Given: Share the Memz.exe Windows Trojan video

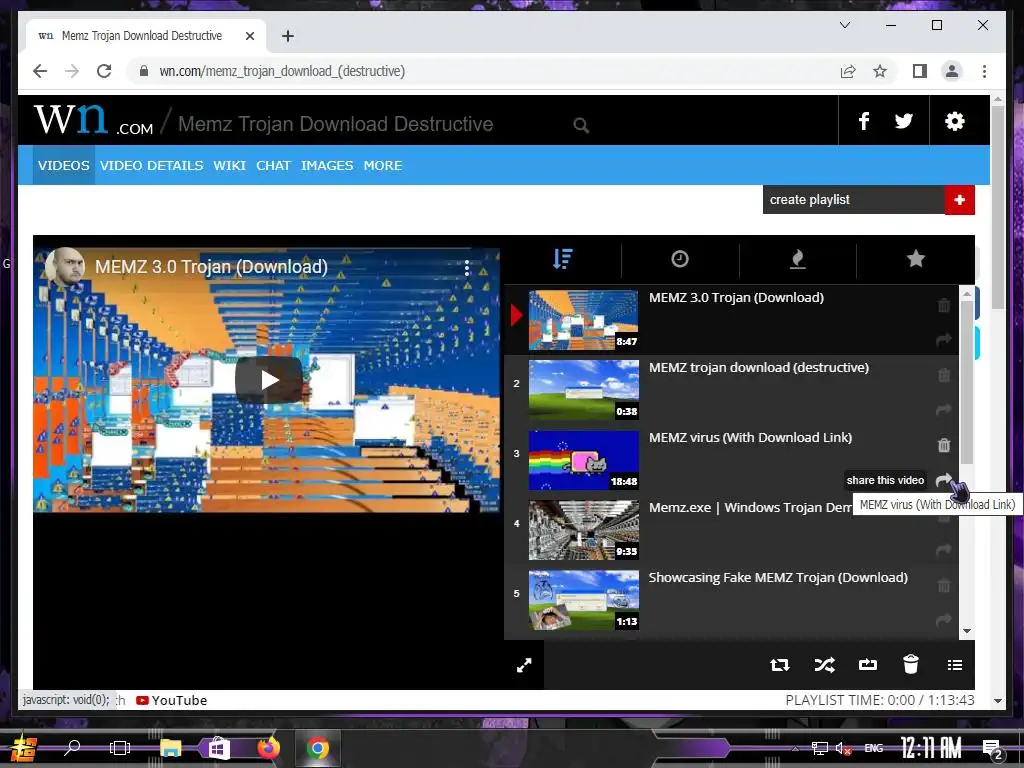Looking at the screenshot, I should [x=944, y=550].
